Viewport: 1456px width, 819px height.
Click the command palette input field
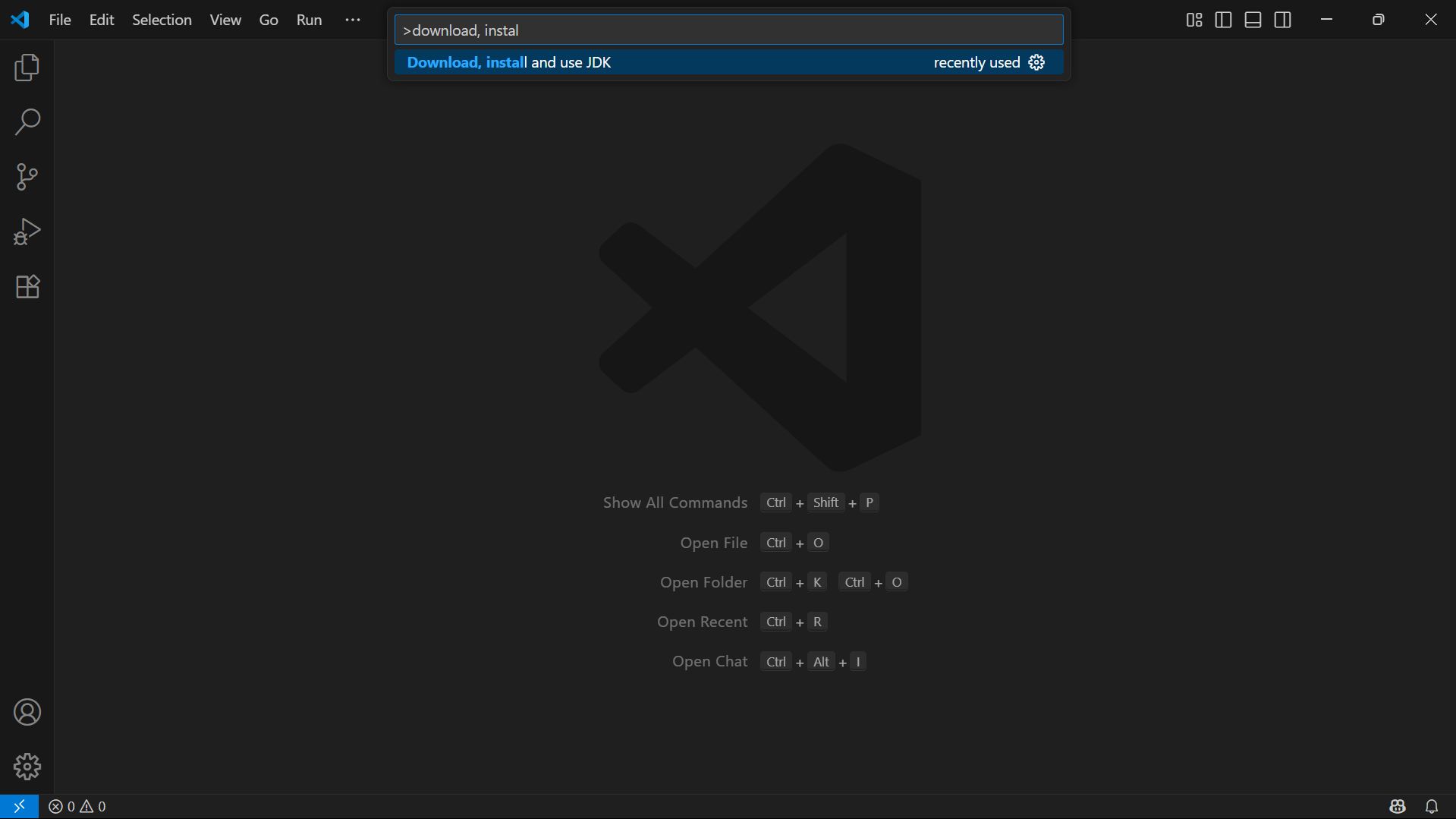pyautogui.click(x=728, y=30)
